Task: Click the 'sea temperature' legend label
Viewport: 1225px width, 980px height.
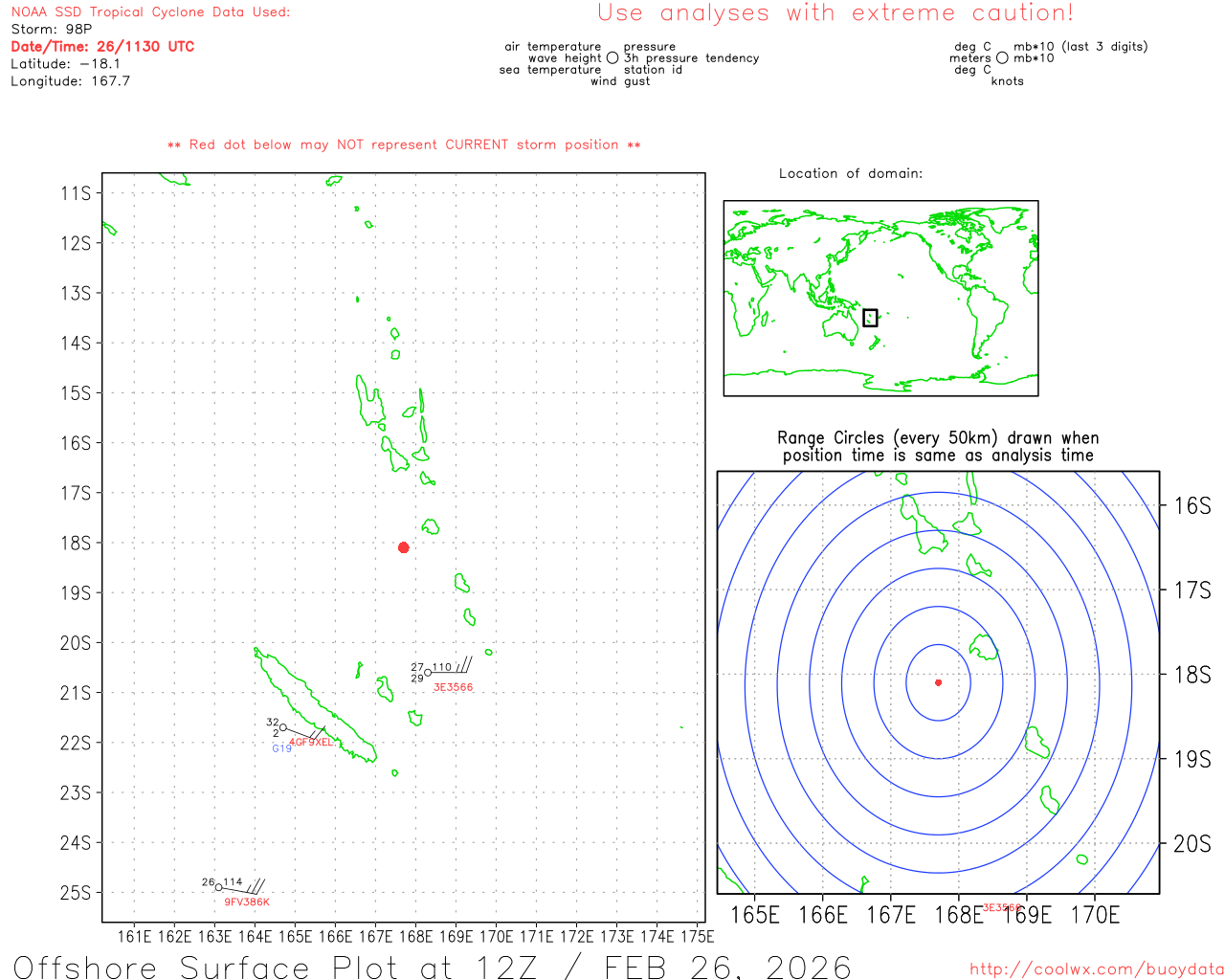Action: point(549,69)
